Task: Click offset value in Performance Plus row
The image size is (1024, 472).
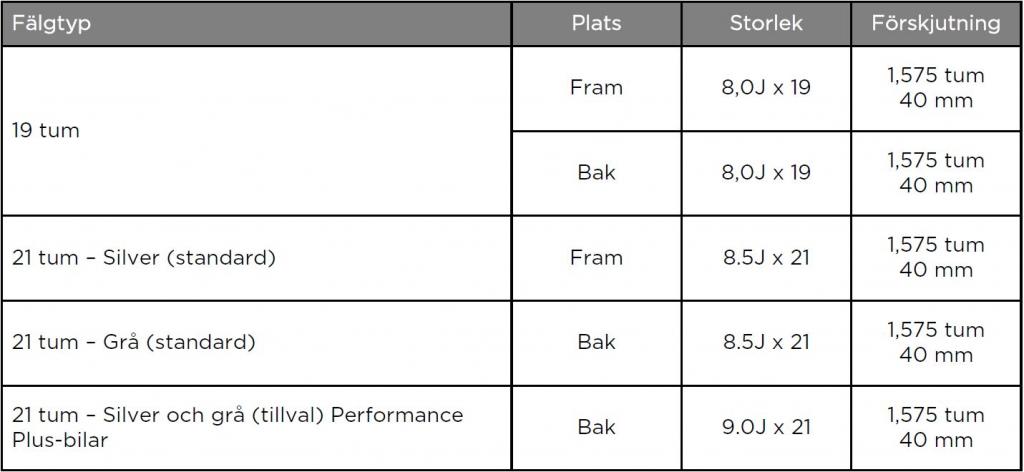Action: [x=936, y=428]
